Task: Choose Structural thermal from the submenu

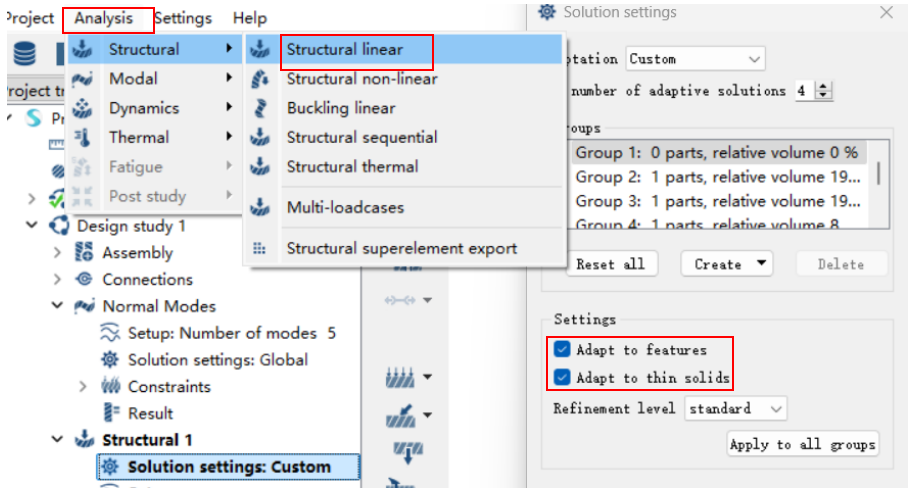Action: coord(352,167)
